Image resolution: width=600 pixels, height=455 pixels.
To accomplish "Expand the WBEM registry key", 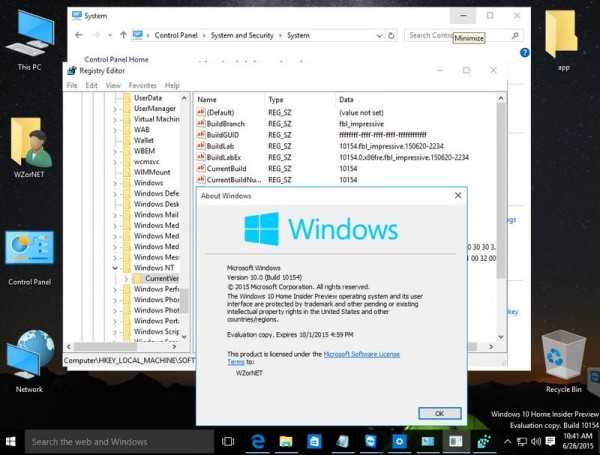I will pyautogui.click(x=115, y=151).
